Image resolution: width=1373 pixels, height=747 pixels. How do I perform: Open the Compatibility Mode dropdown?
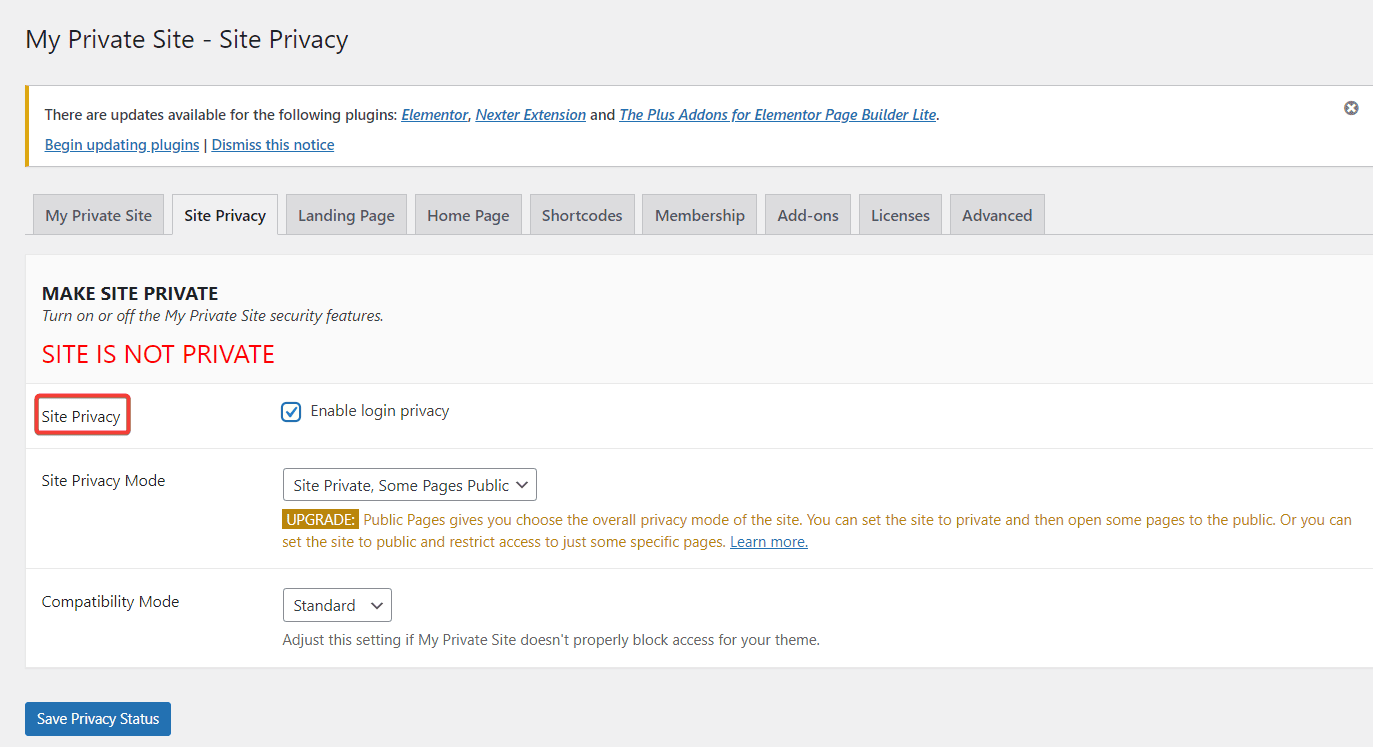click(337, 605)
